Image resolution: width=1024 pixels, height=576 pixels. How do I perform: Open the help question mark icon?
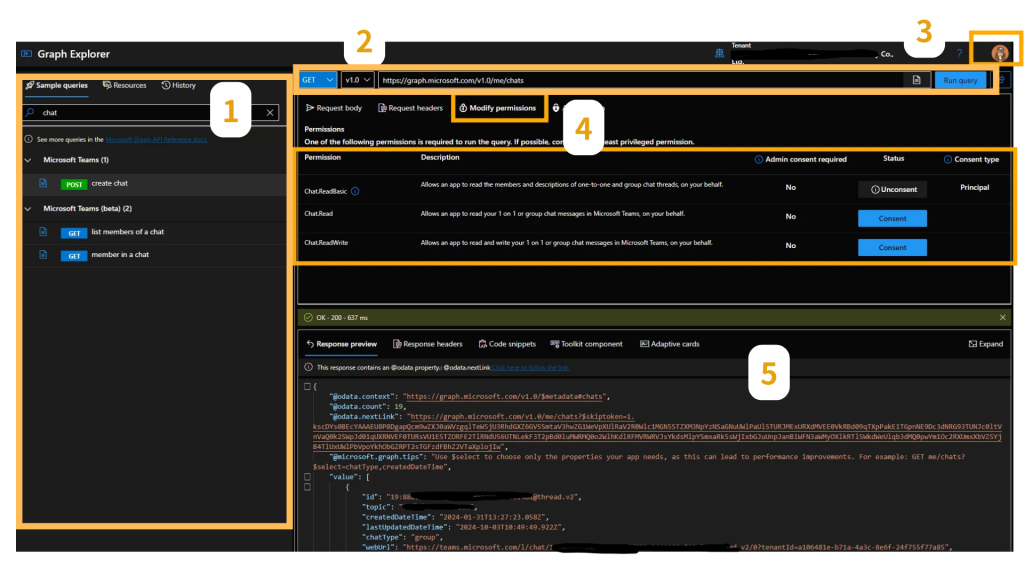click(x=959, y=53)
